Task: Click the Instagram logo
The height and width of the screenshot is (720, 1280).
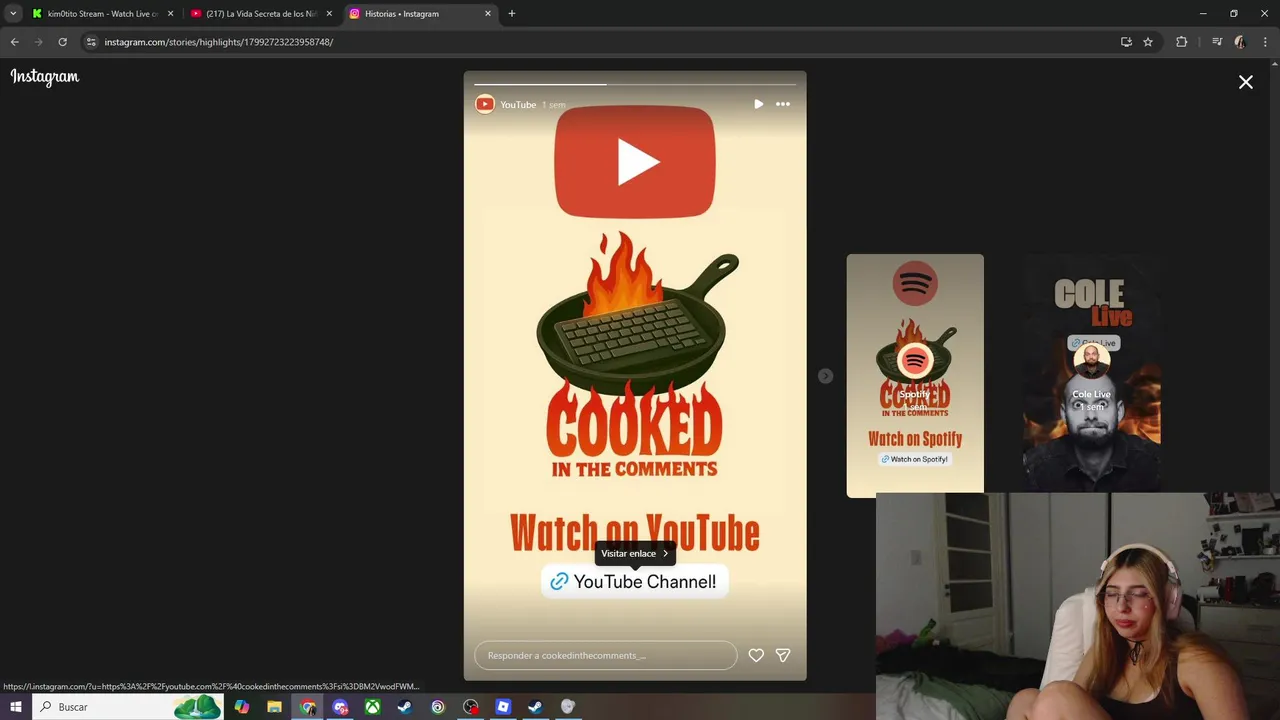Action: (x=45, y=77)
